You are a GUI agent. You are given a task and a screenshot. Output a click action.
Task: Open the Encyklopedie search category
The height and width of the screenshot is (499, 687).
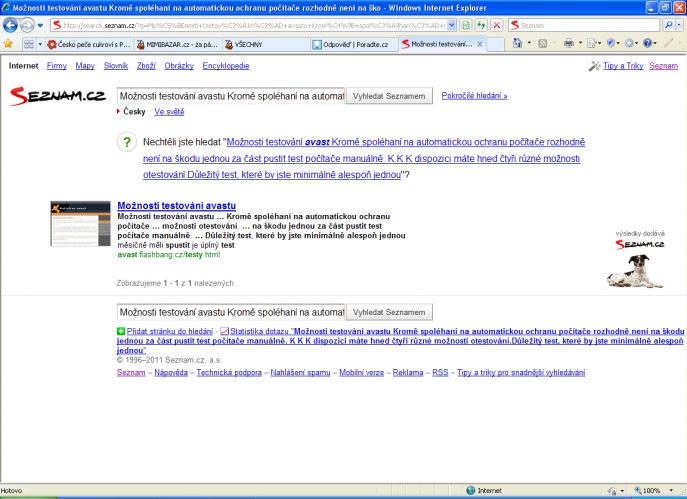pos(226,66)
